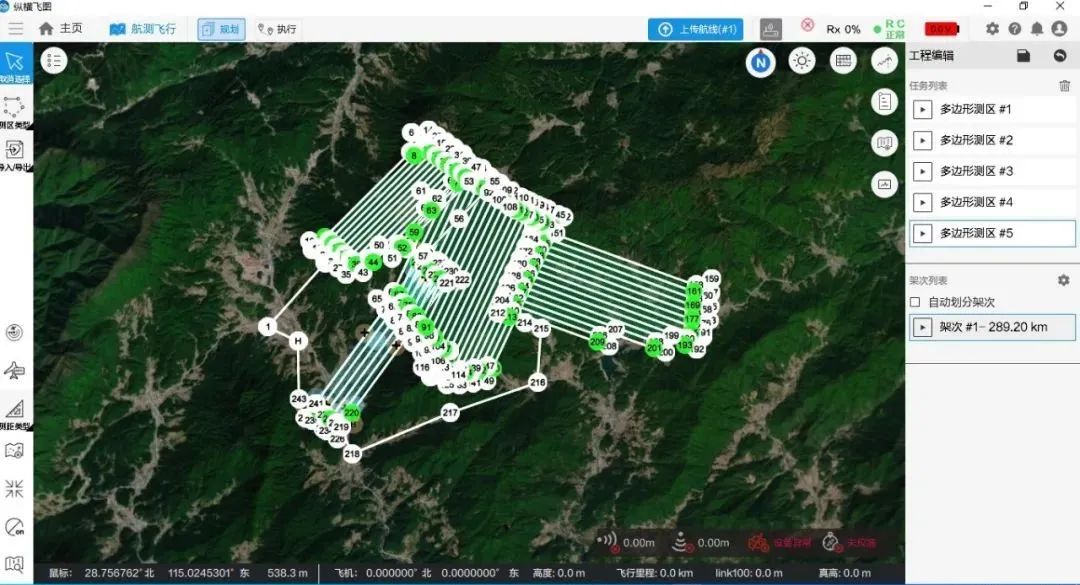
Task: Select waypoint 218 on the map
Action: [352, 453]
